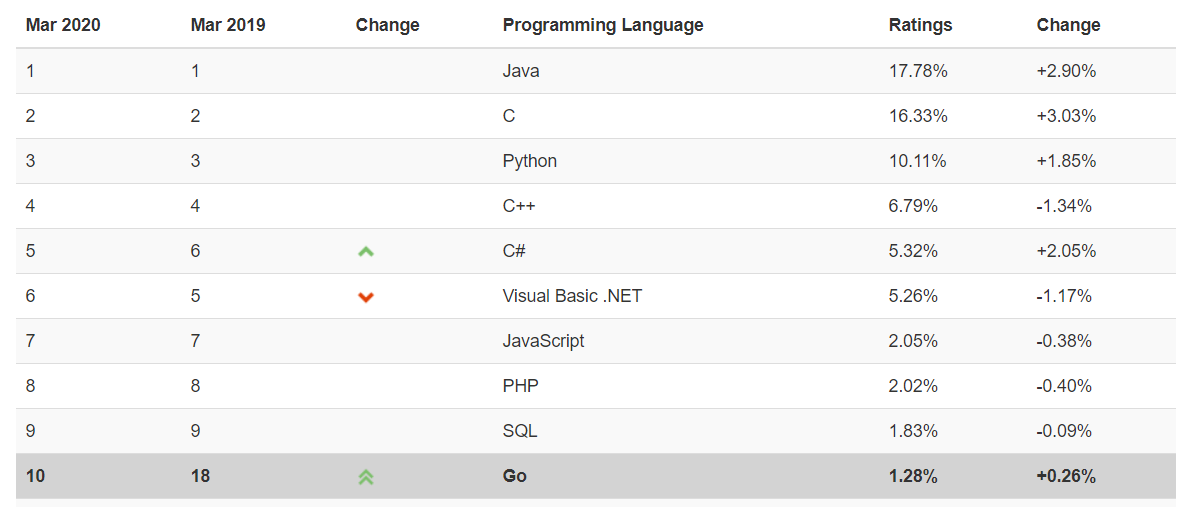Click the JavaScript language entry
The image size is (1184, 507).
pos(543,341)
